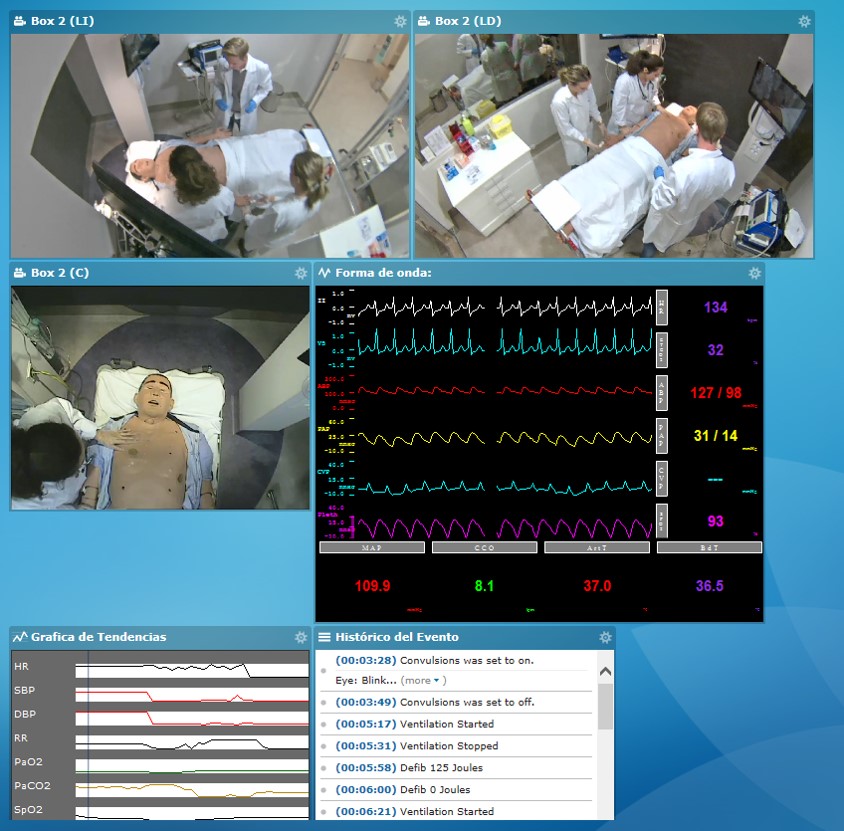Click event 00:06:21 Ventilation Started
Screen dimensions: 844x831
pyautogui.click(x=414, y=811)
